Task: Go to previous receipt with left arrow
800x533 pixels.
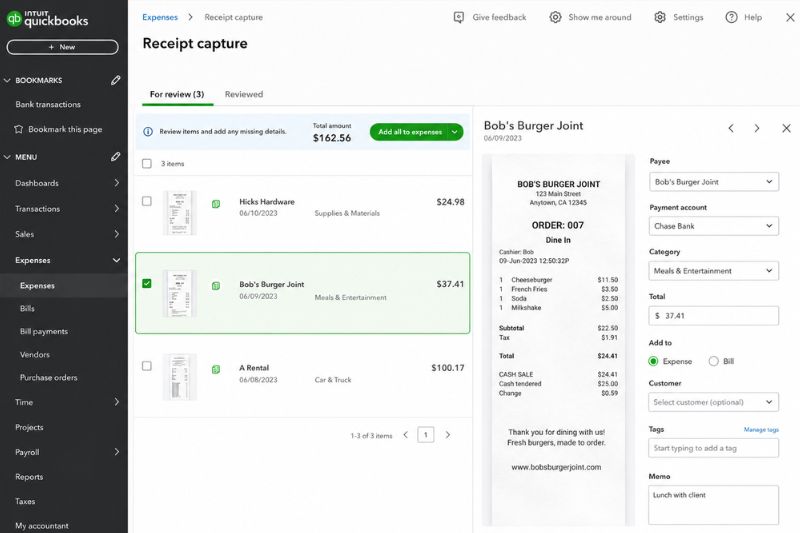Action: (x=731, y=128)
